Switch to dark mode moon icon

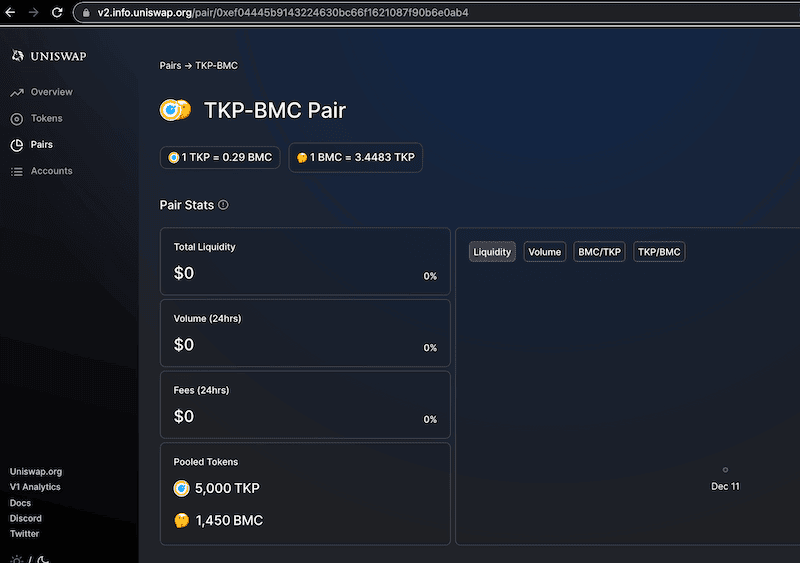point(43,559)
